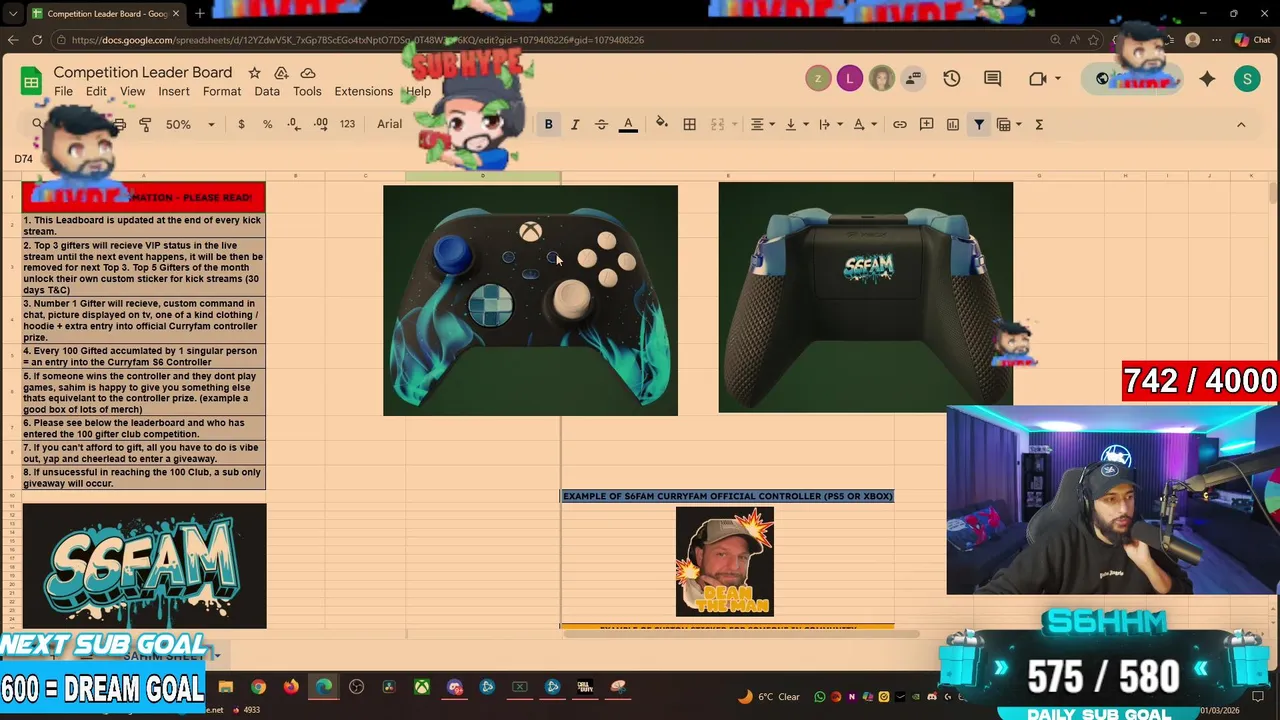Apply percent format
The width and height of the screenshot is (1280, 720).
267,124
